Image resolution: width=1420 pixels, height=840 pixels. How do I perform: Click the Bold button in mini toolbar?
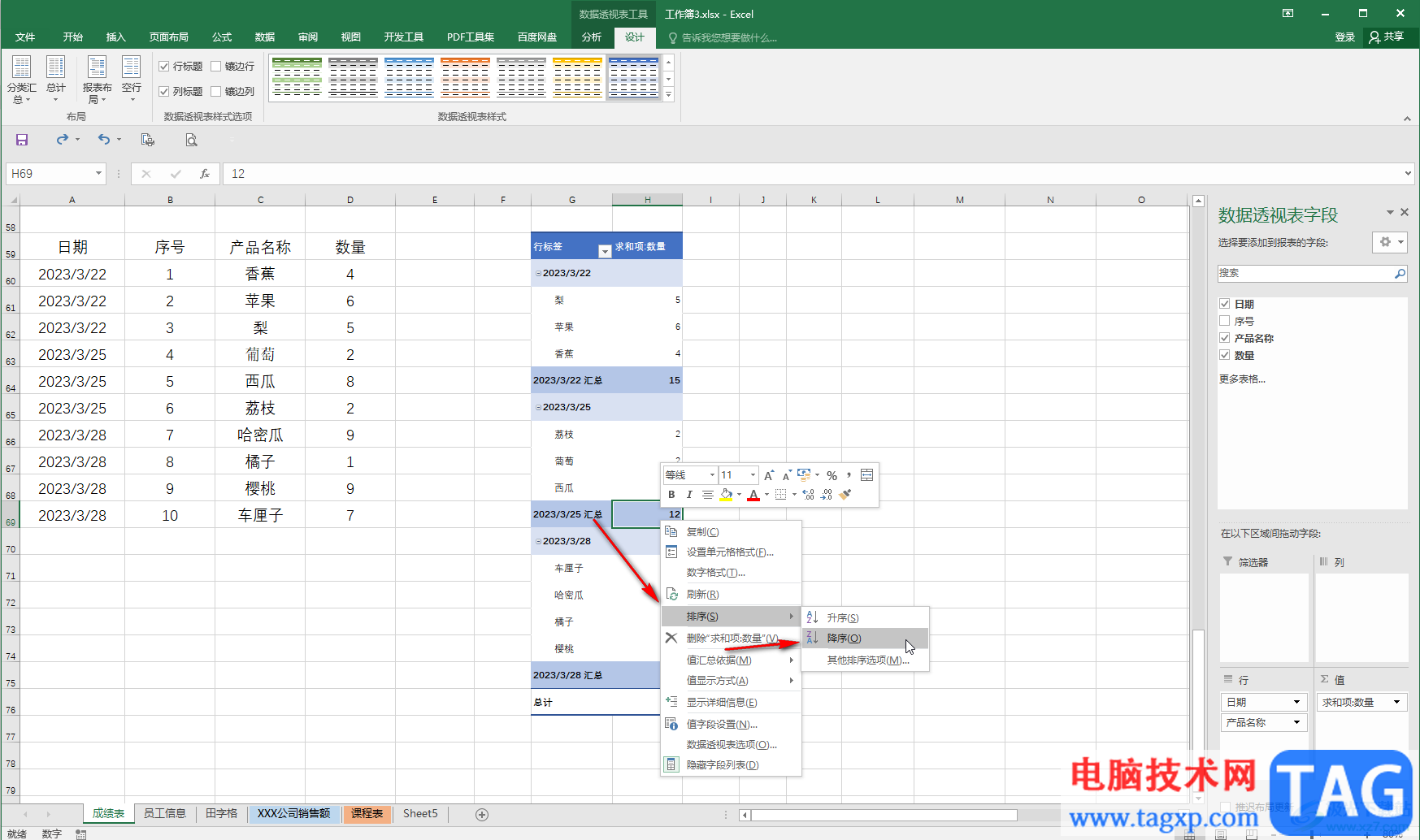671,495
